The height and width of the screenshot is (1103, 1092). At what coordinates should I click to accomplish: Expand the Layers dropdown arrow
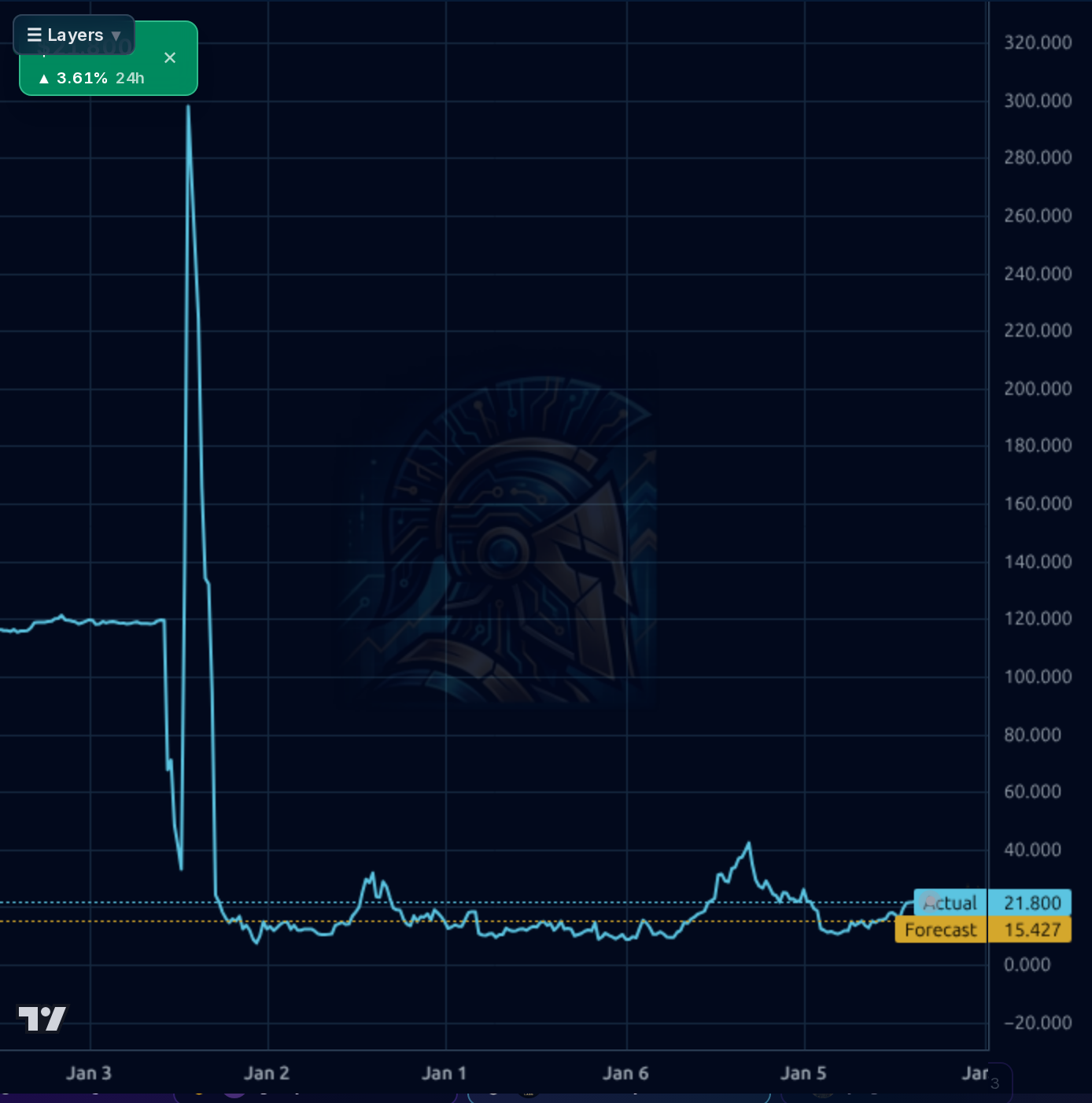coord(116,35)
